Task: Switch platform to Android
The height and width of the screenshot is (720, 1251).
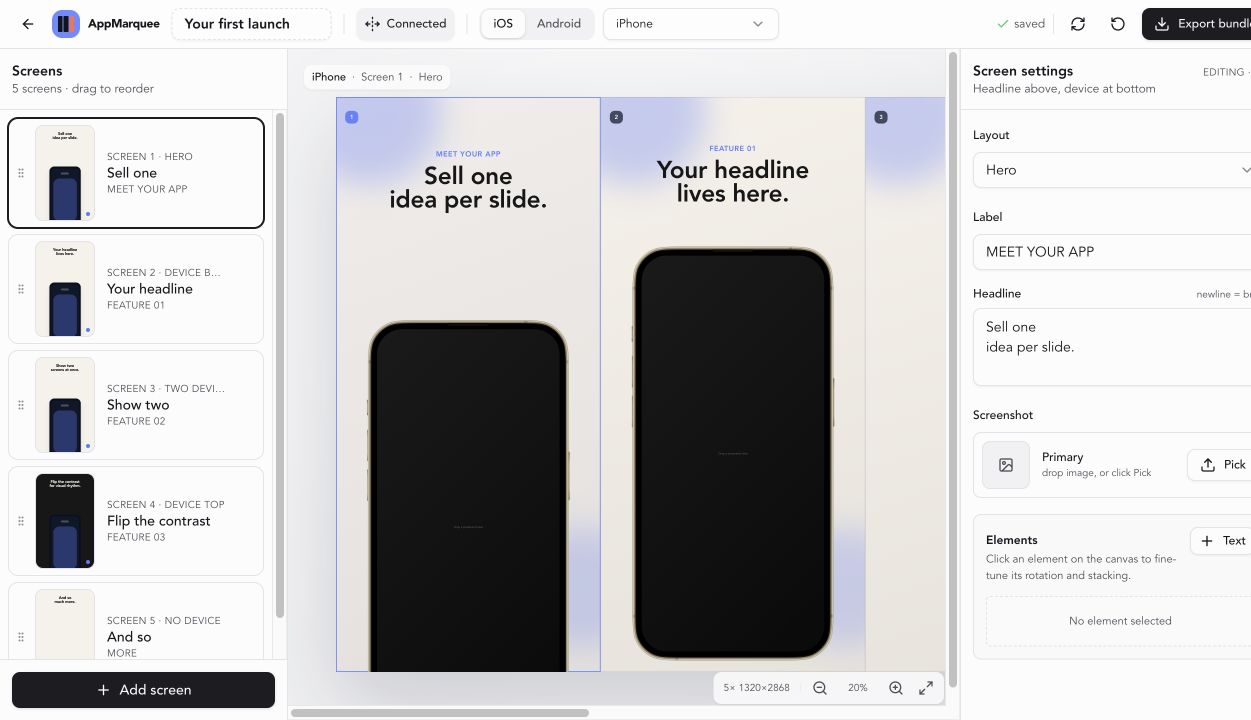Action: tap(559, 24)
